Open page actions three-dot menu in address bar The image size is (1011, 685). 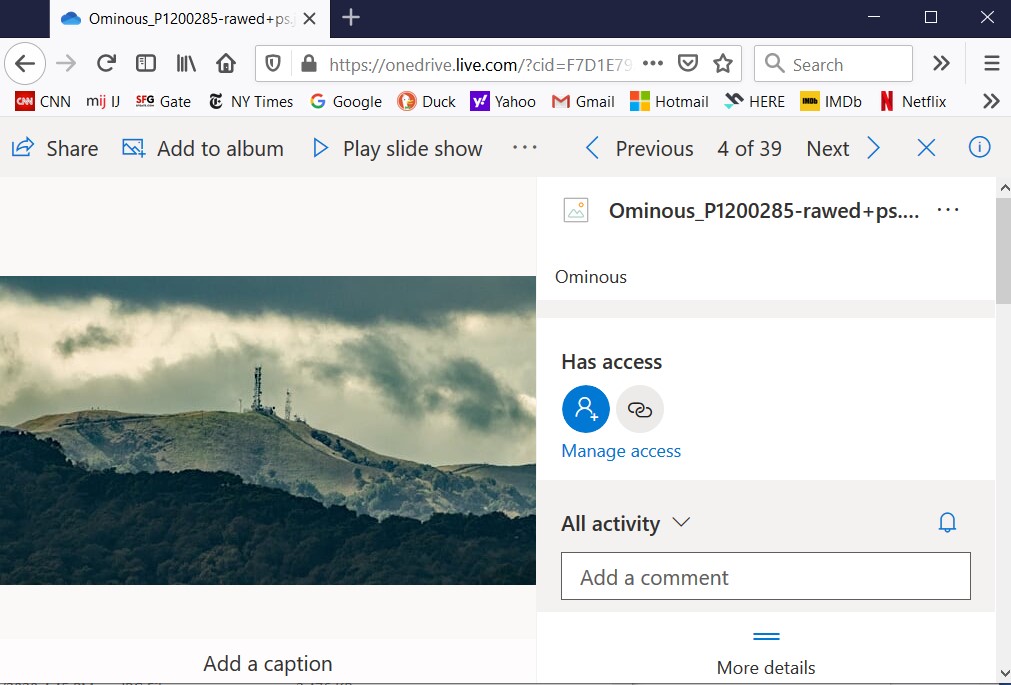click(653, 63)
